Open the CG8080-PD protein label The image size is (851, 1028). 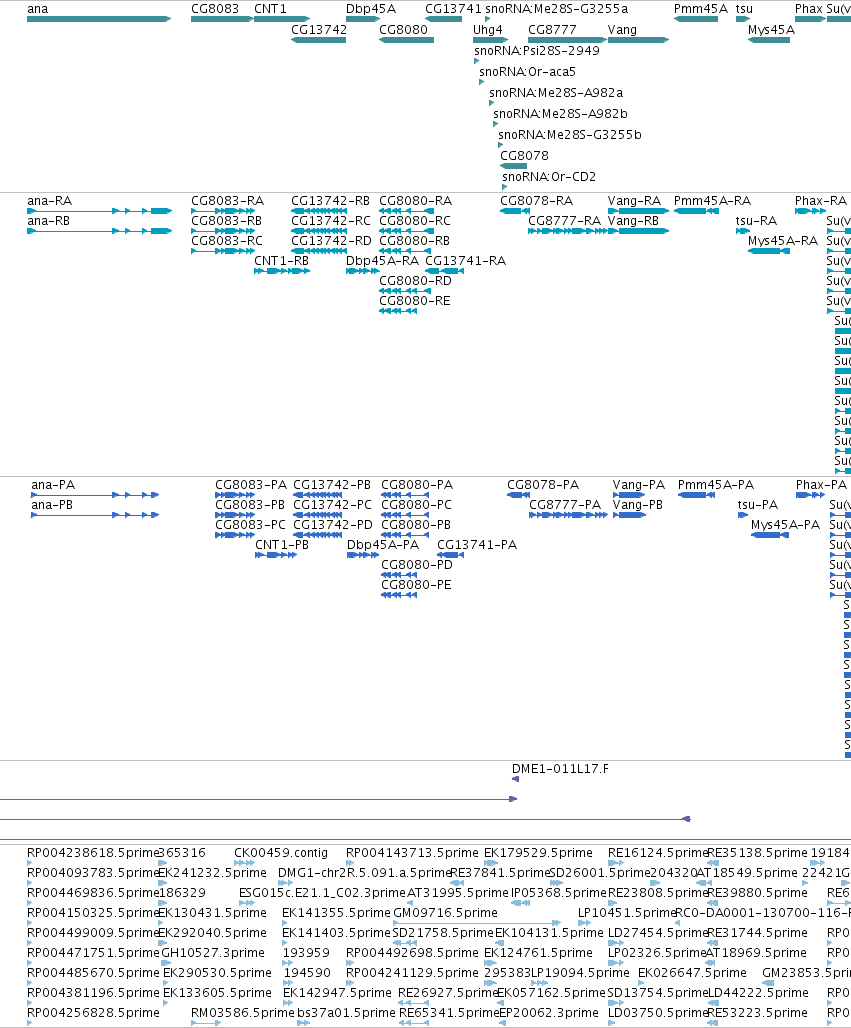pos(417,565)
